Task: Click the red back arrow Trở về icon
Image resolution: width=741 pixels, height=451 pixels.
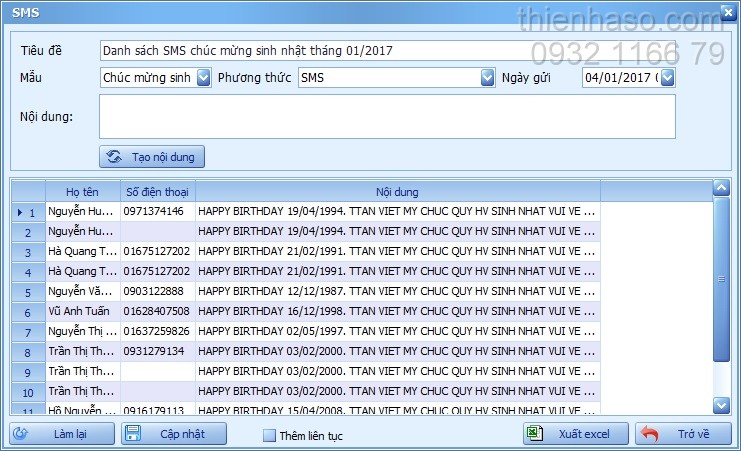Action: pos(650,434)
